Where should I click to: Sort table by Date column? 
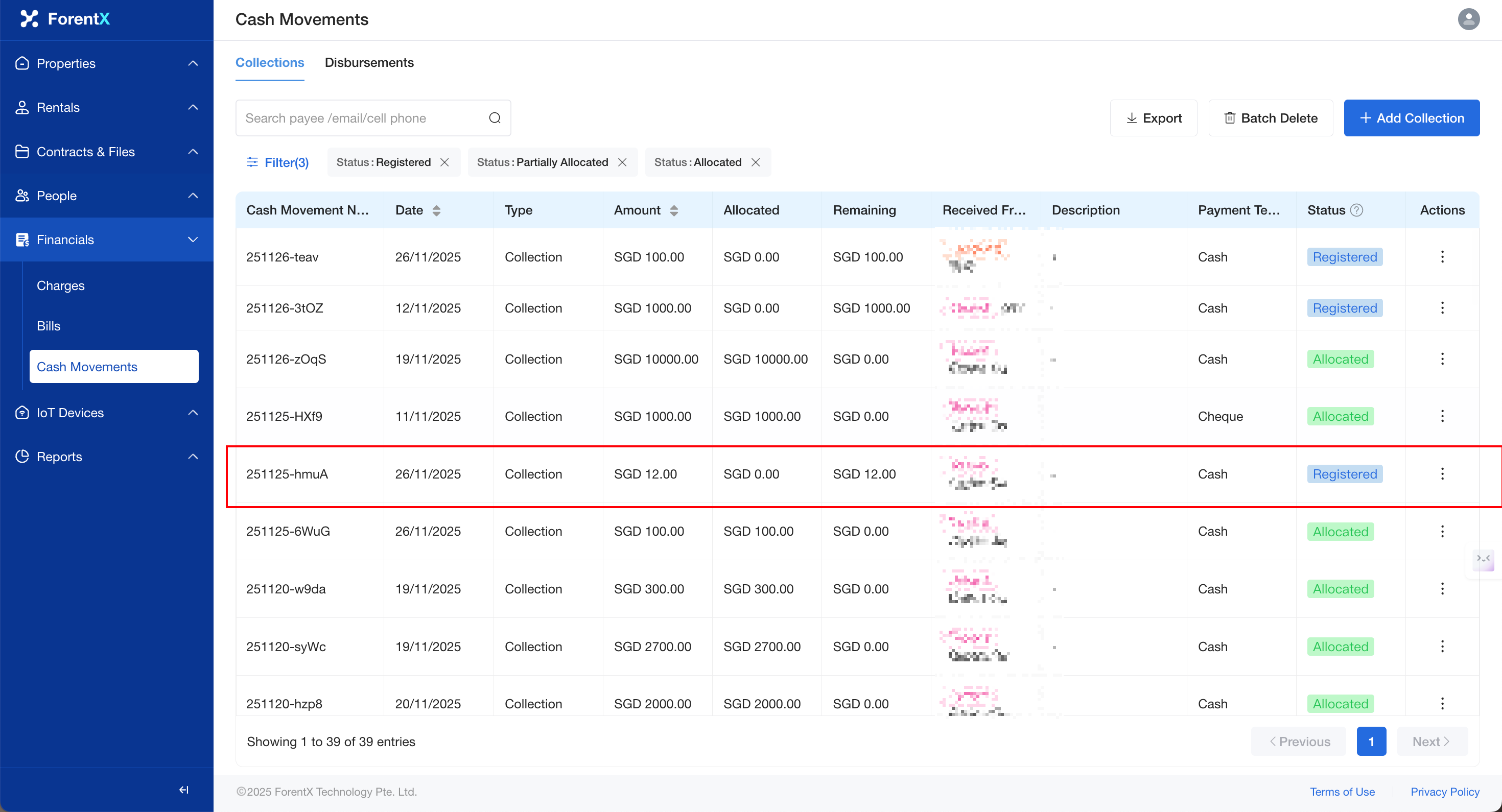click(x=436, y=210)
